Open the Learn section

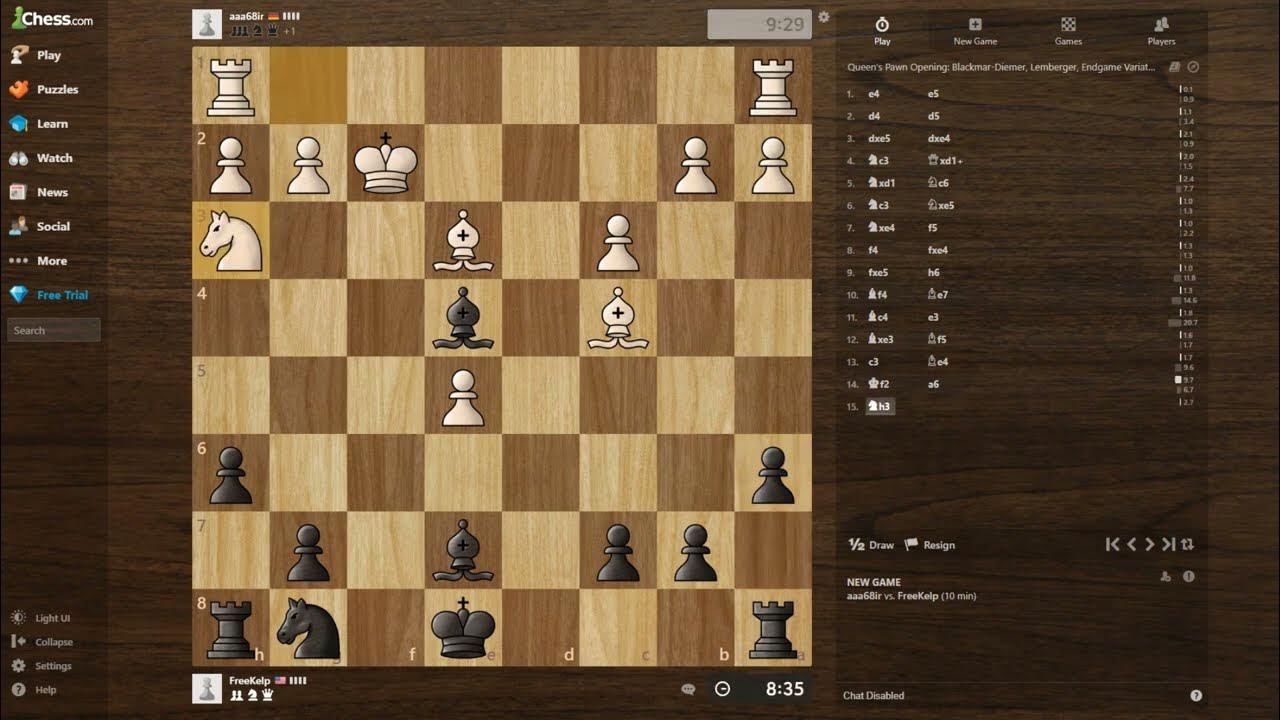point(39,124)
